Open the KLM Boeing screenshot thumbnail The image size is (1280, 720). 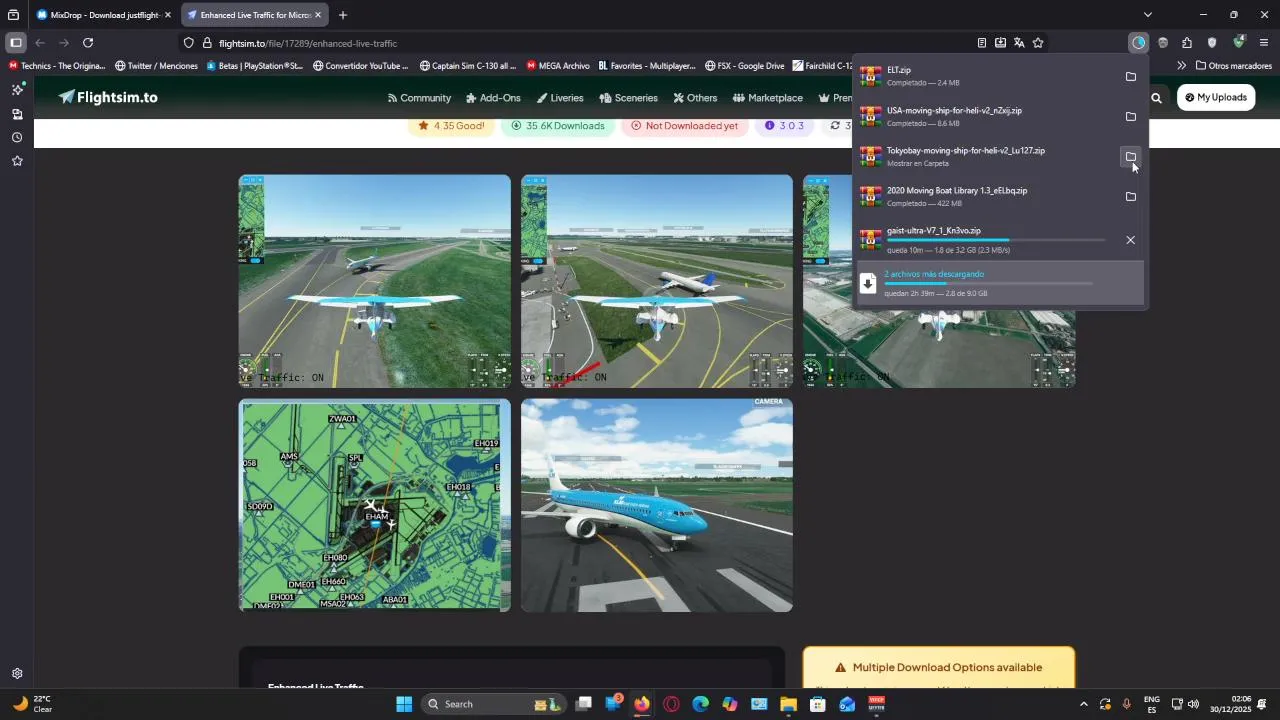point(657,505)
